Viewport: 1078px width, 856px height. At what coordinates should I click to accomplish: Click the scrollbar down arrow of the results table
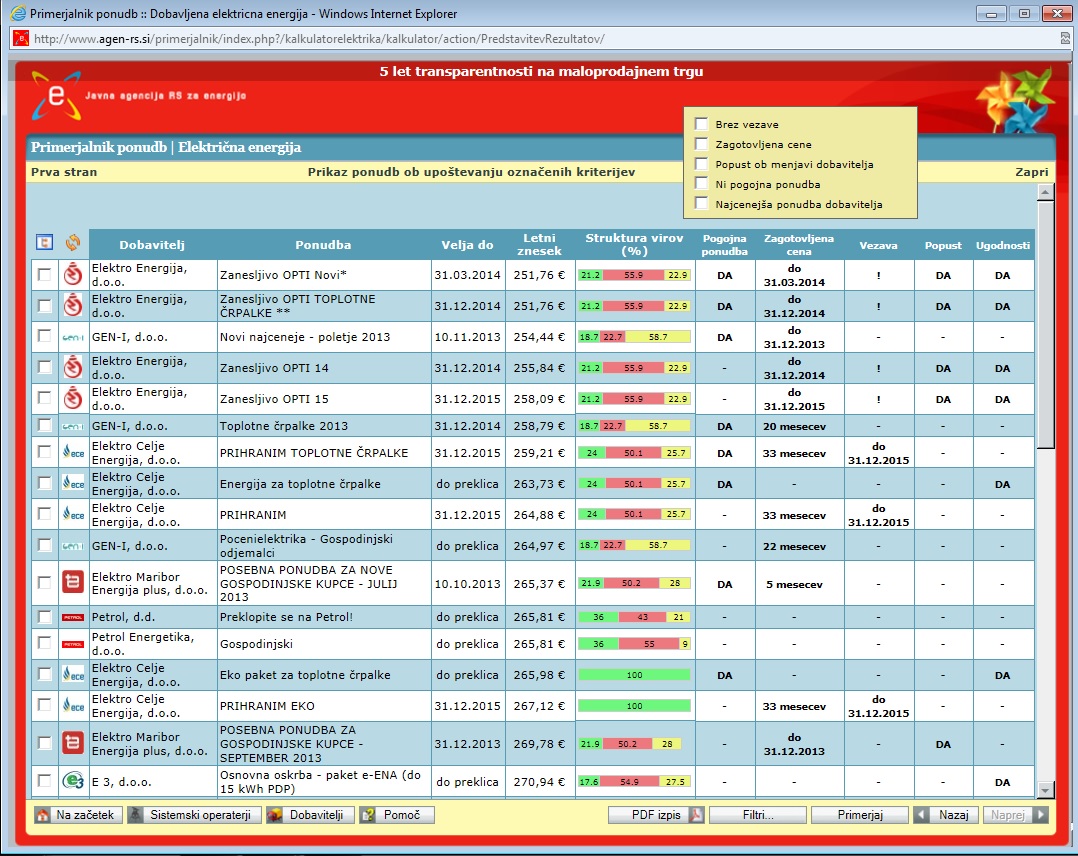[1045, 790]
